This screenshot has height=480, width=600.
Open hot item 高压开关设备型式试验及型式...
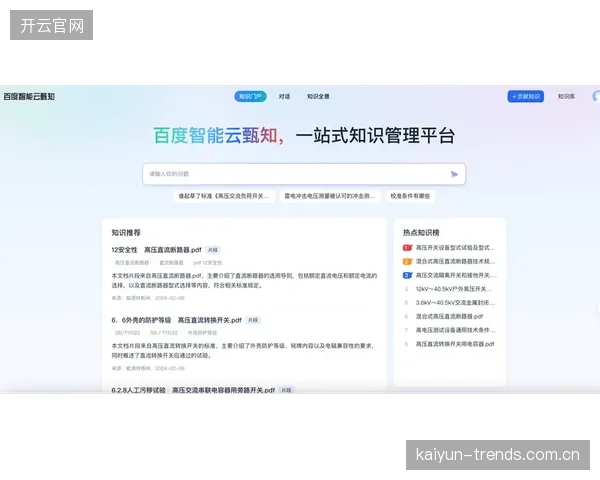click(x=455, y=248)
